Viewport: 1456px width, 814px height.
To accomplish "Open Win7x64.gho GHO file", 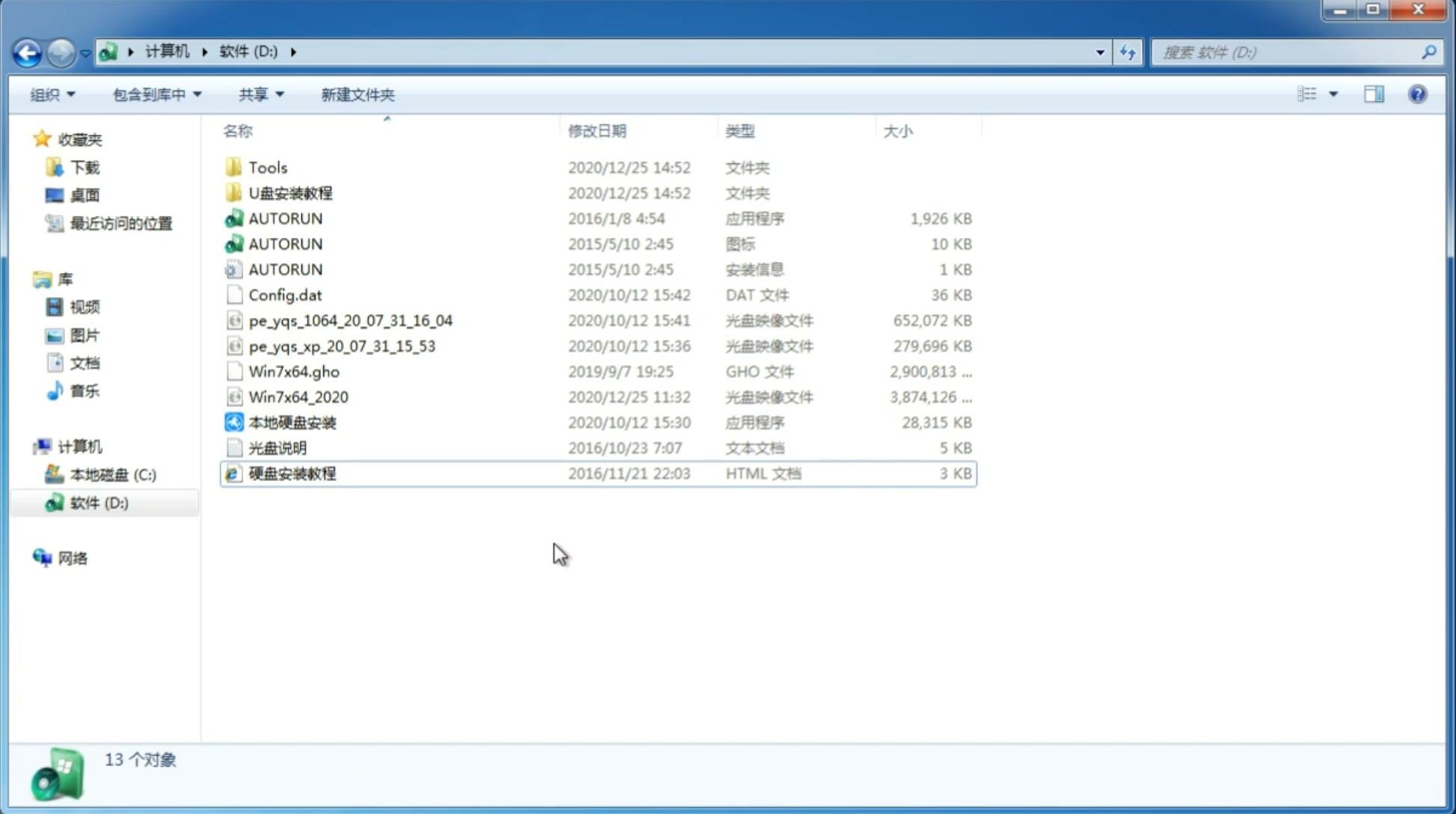I will [295, 371].
